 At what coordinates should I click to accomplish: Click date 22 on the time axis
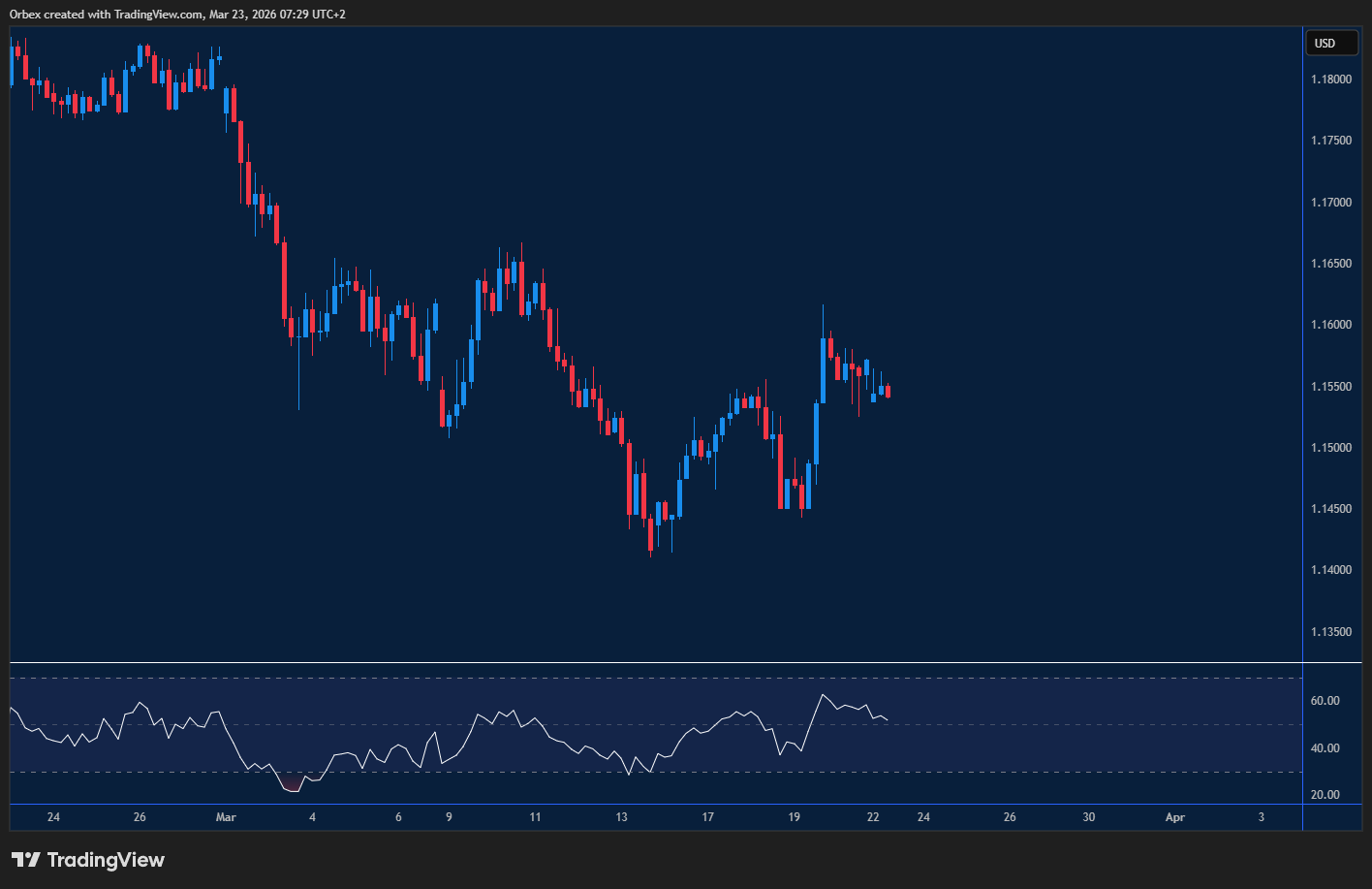pyautogui.click(x=873, y=817)
